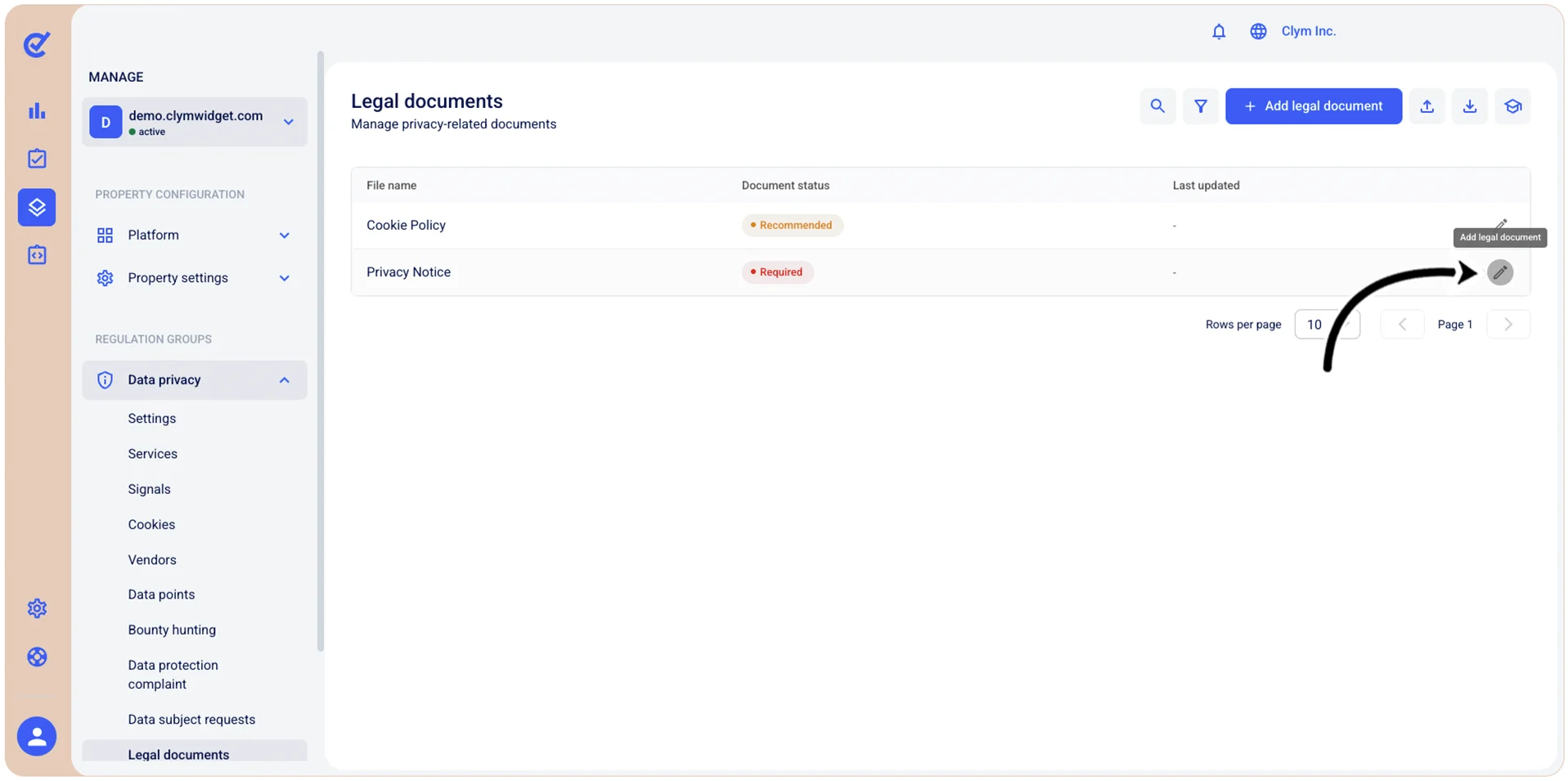Open the Rows per page dropdown

[x=1327, y=325]
